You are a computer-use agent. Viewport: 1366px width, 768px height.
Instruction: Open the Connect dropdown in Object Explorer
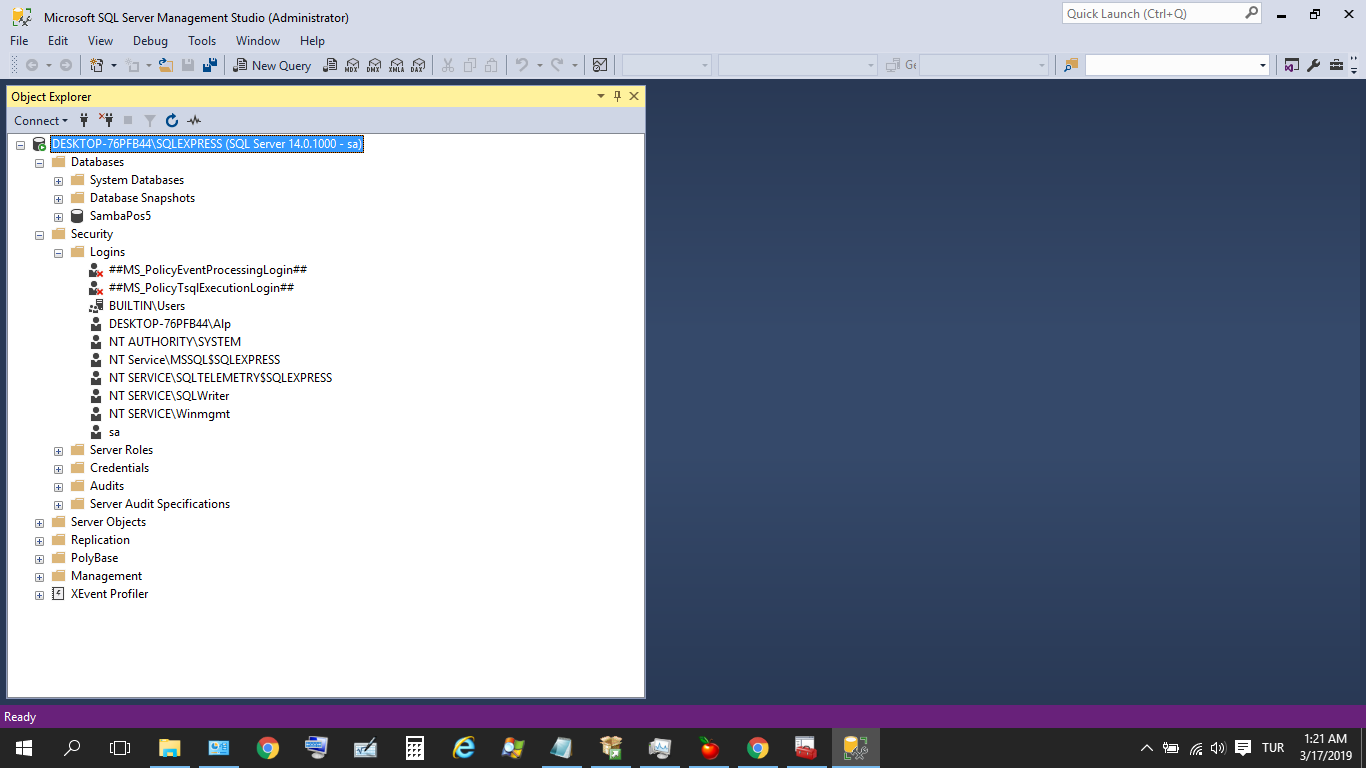tap(41, 120)
